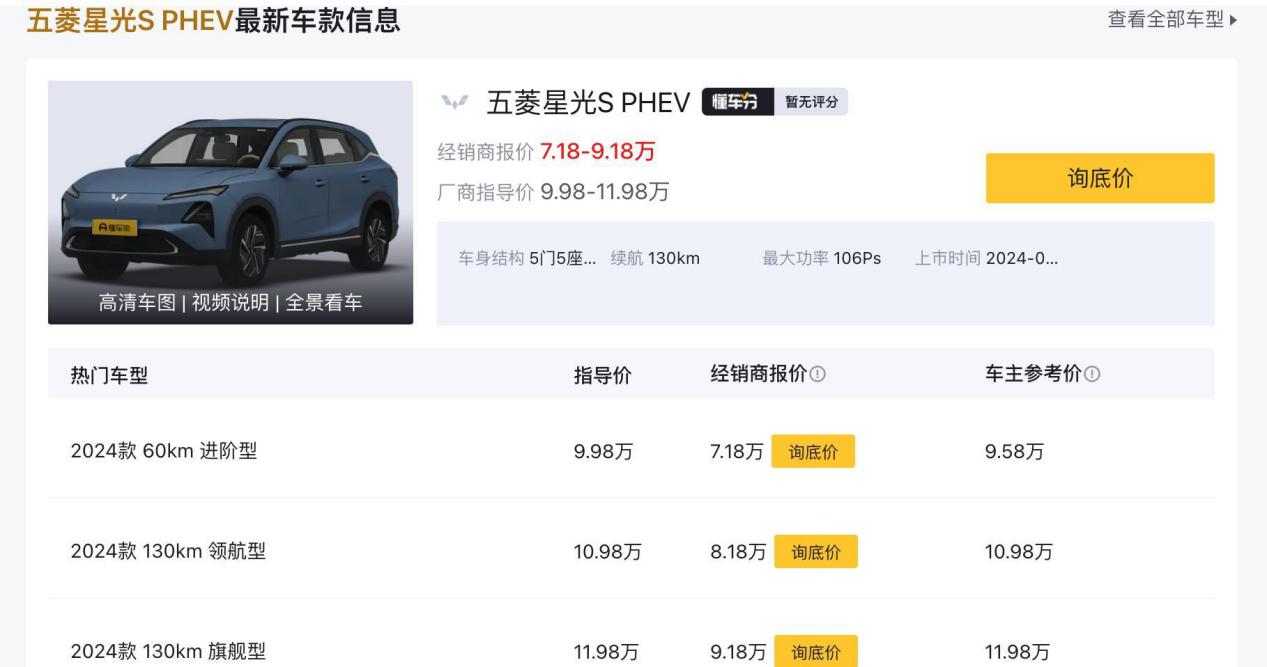Click 询底价 for 130km 旗舰型
1267x667 pixels.
pyautogui.click(x=816, y=653)
